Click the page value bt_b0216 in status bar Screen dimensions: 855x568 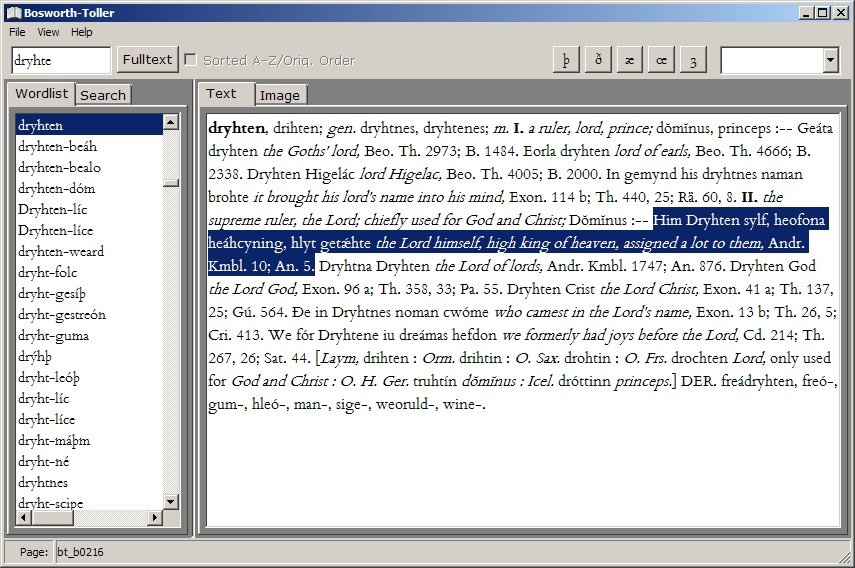[x=80, y=552]
